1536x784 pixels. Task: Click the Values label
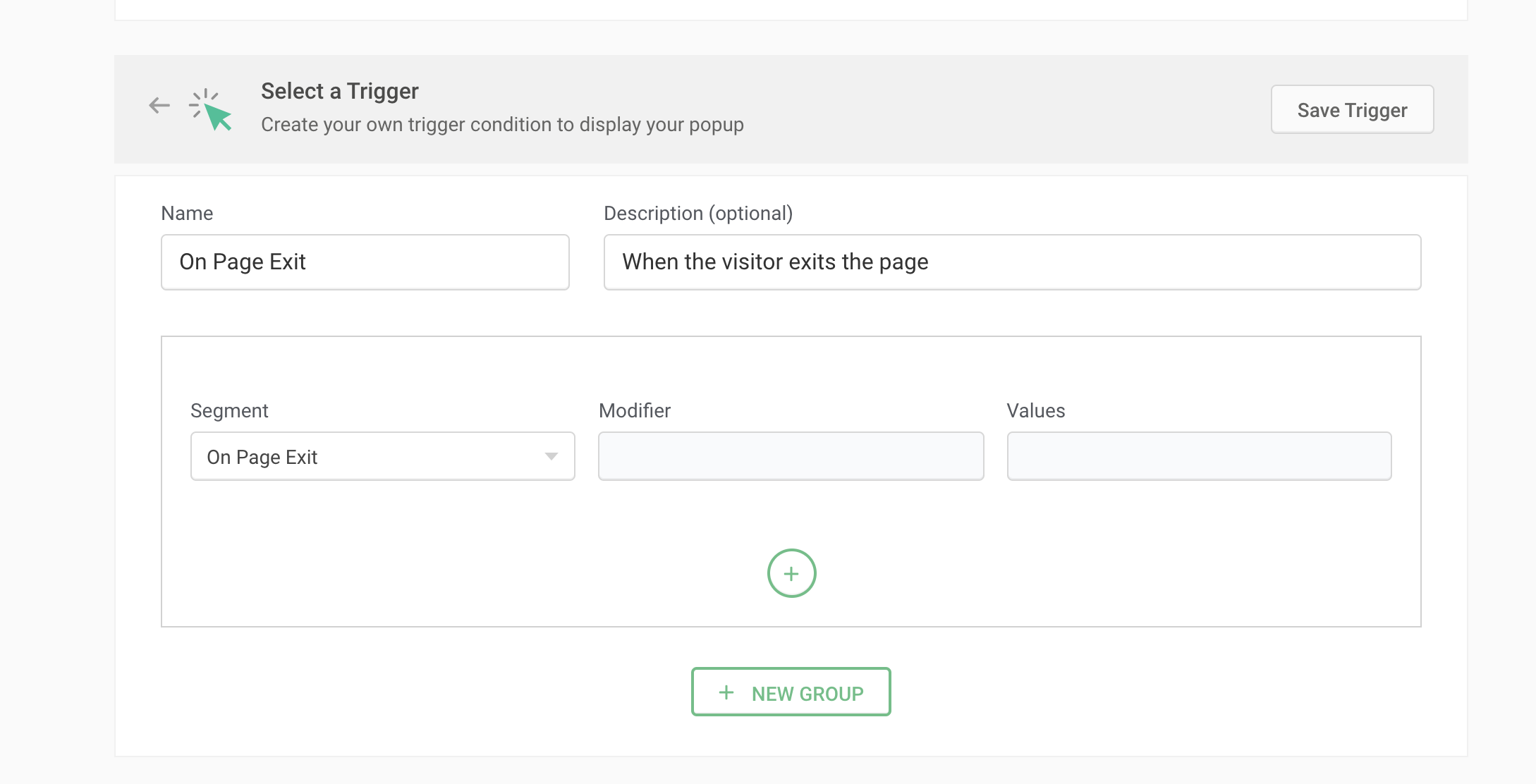1035,410
